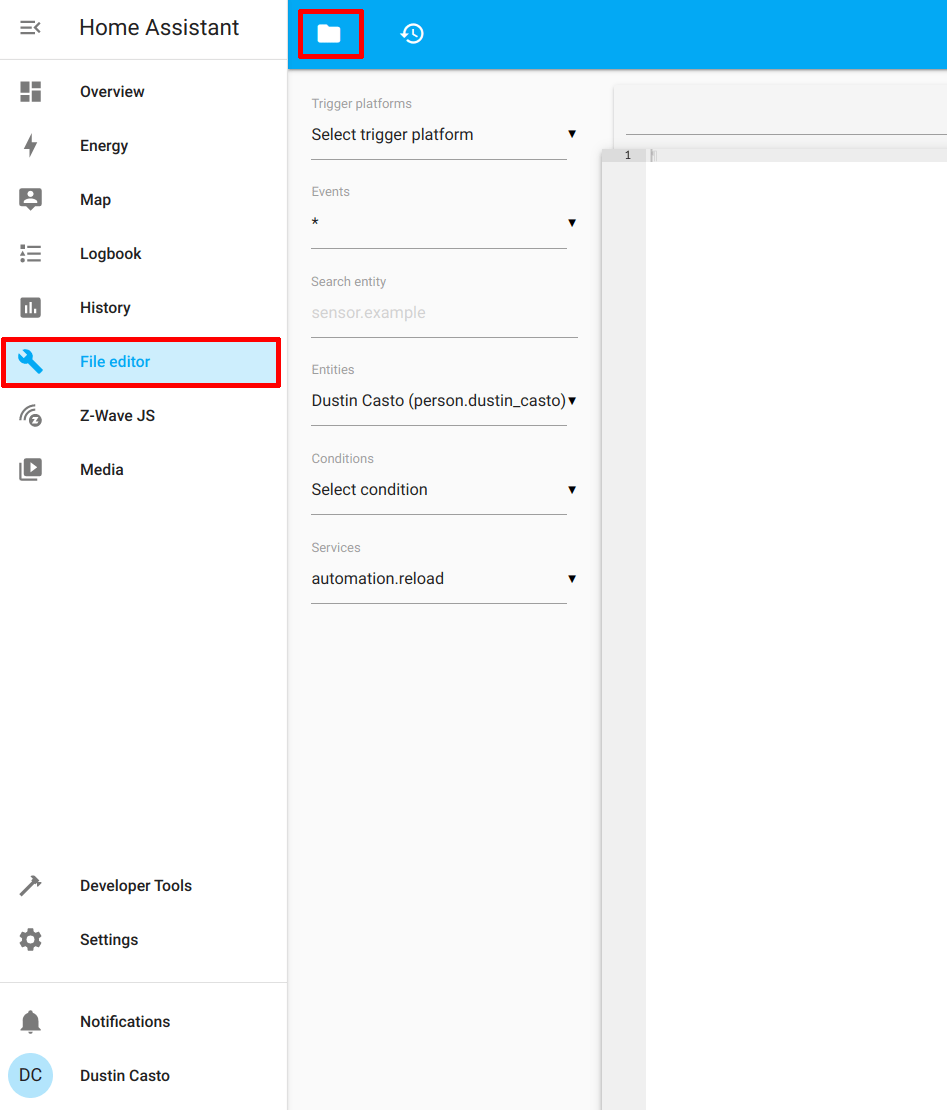Open recently edited files via the history icon
Viewport: 947px width, 1110px height.
tap(411, 33)
